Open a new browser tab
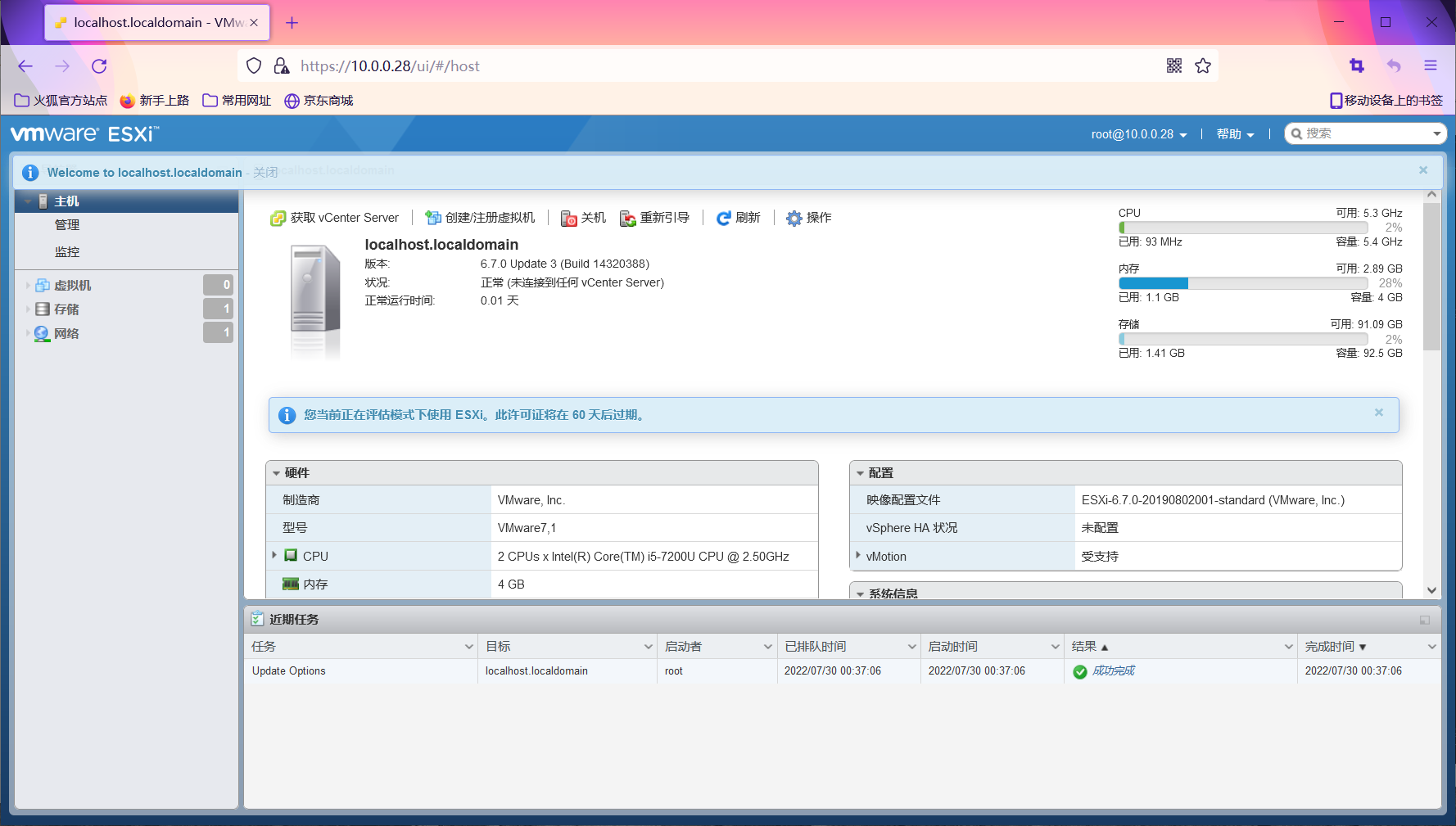1456x826 pixels. point(292,23)
